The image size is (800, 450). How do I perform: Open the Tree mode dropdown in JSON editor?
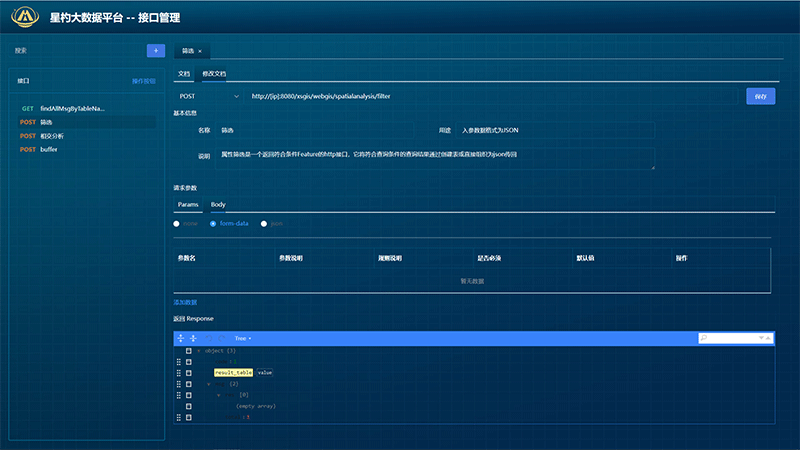pos(243,339)
